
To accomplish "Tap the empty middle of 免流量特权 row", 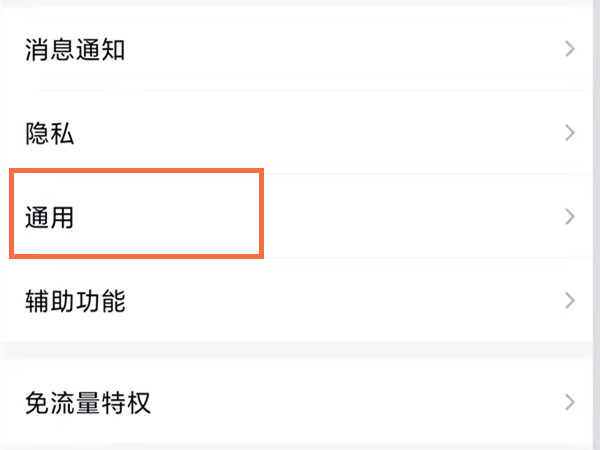I will 350,404.
